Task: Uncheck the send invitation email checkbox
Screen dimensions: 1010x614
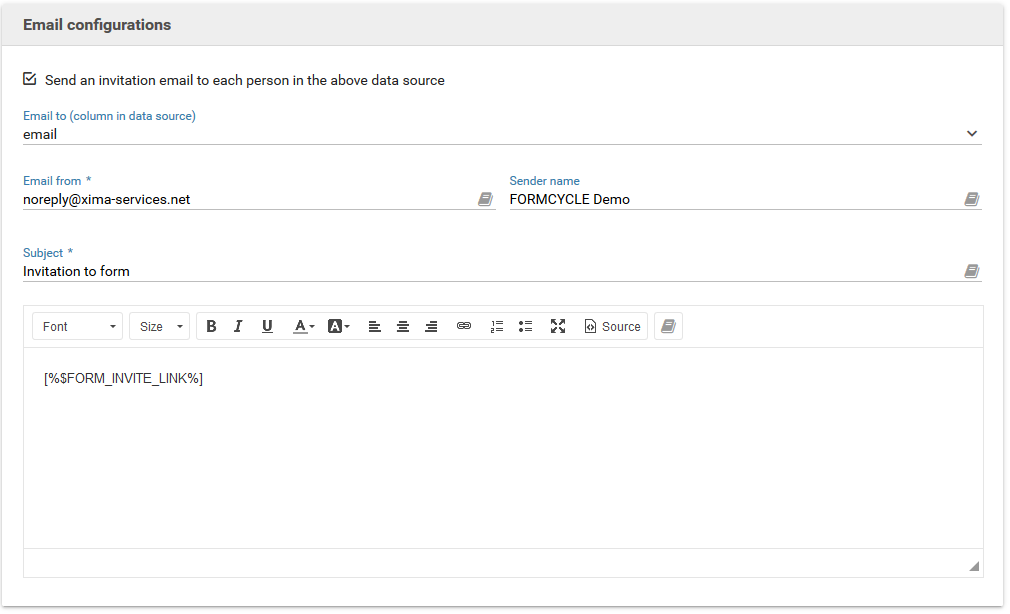Action: [x=30, y=79]
